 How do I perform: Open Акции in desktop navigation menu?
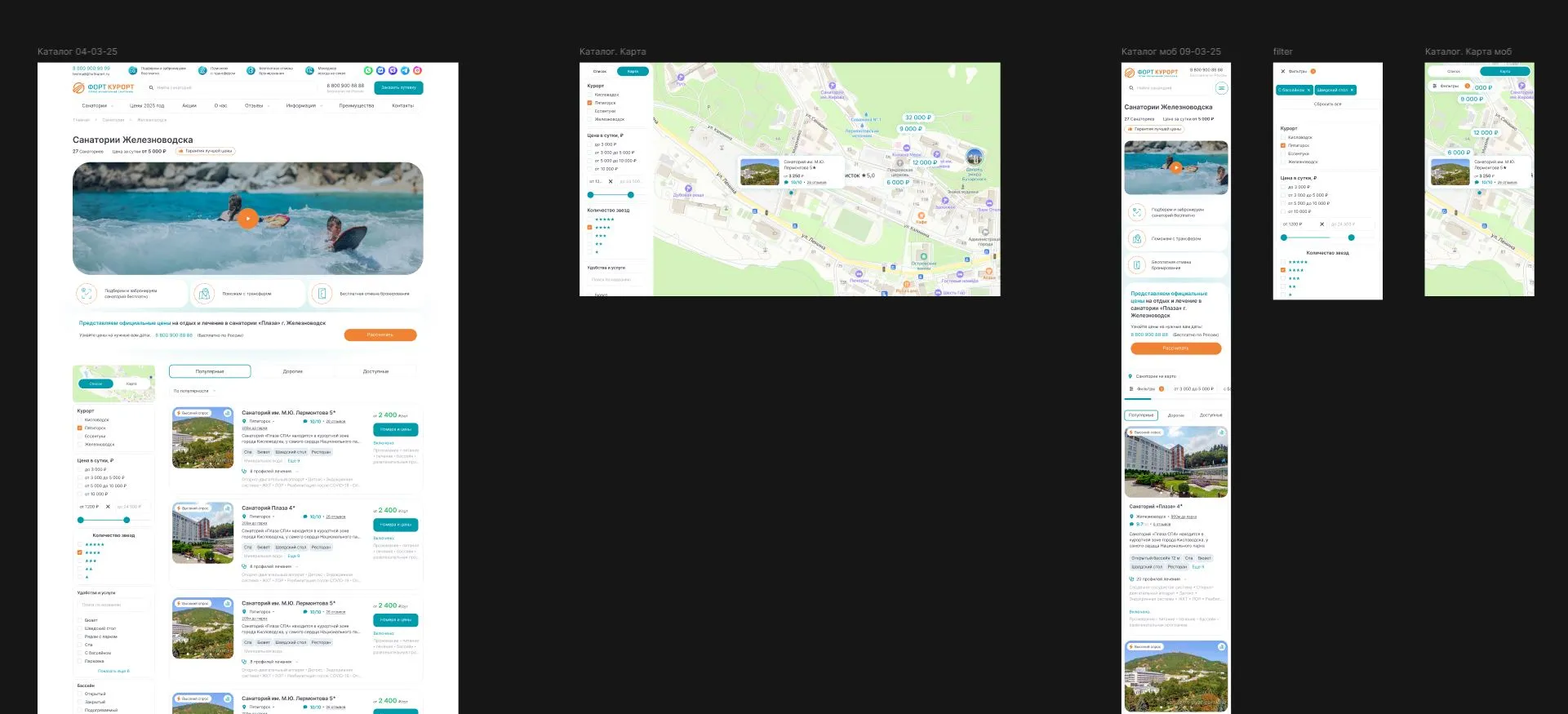189,105
